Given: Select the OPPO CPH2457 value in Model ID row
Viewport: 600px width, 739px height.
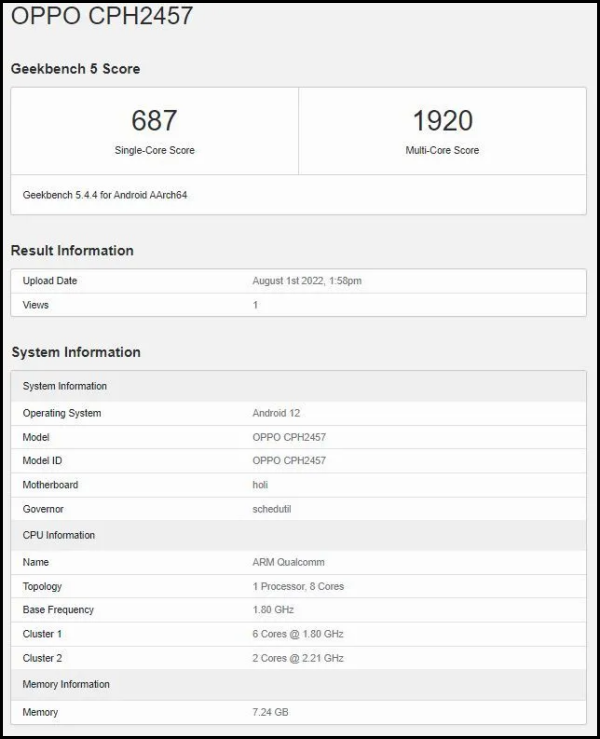Looking at the screenshot, I should coord(289,460).
